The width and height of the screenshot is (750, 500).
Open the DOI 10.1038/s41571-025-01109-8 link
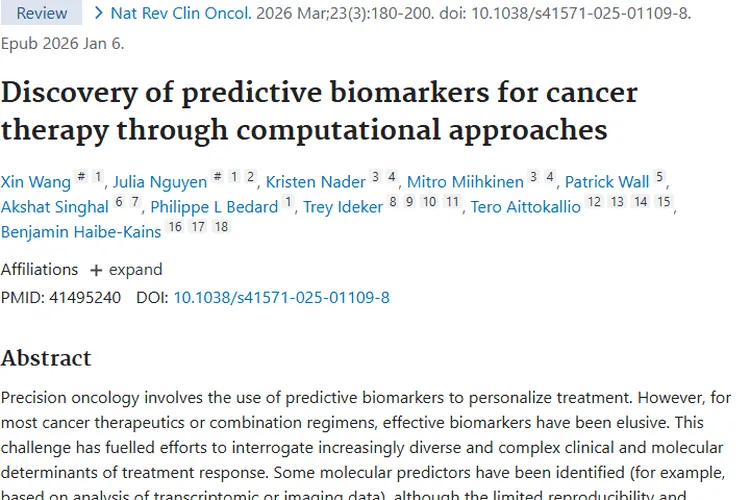point(281,297)
